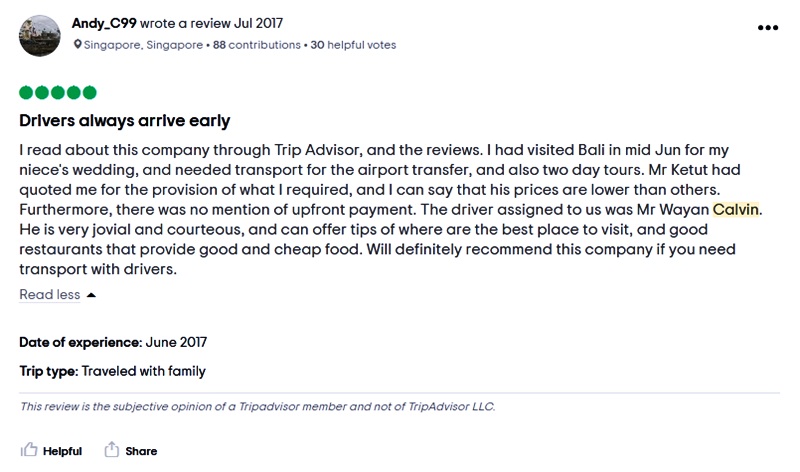Image resolution: width=800 pixels, height=472 pixels.
Task: Click the 'Read less' link
Action: (x=50, y=295)
